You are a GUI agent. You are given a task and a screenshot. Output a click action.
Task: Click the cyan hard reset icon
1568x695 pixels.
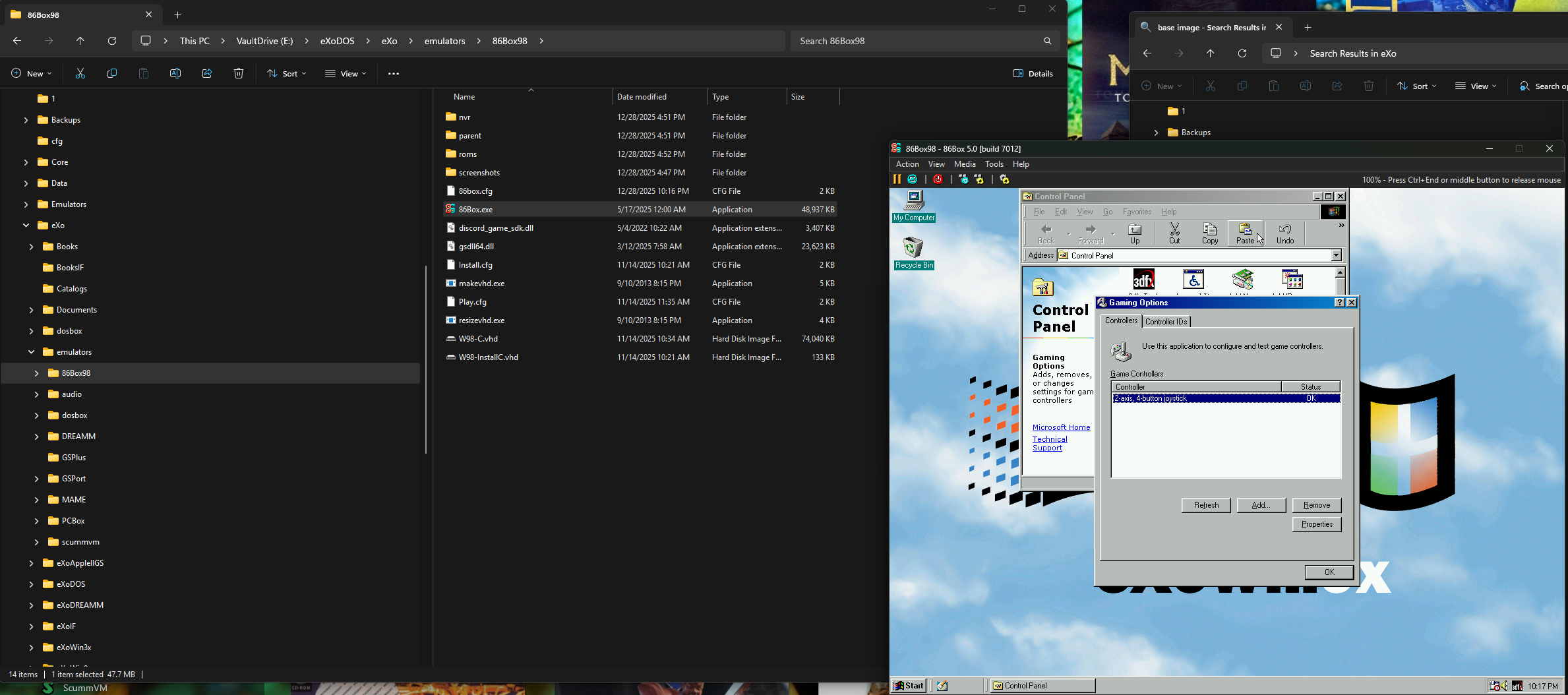[913, 179]
